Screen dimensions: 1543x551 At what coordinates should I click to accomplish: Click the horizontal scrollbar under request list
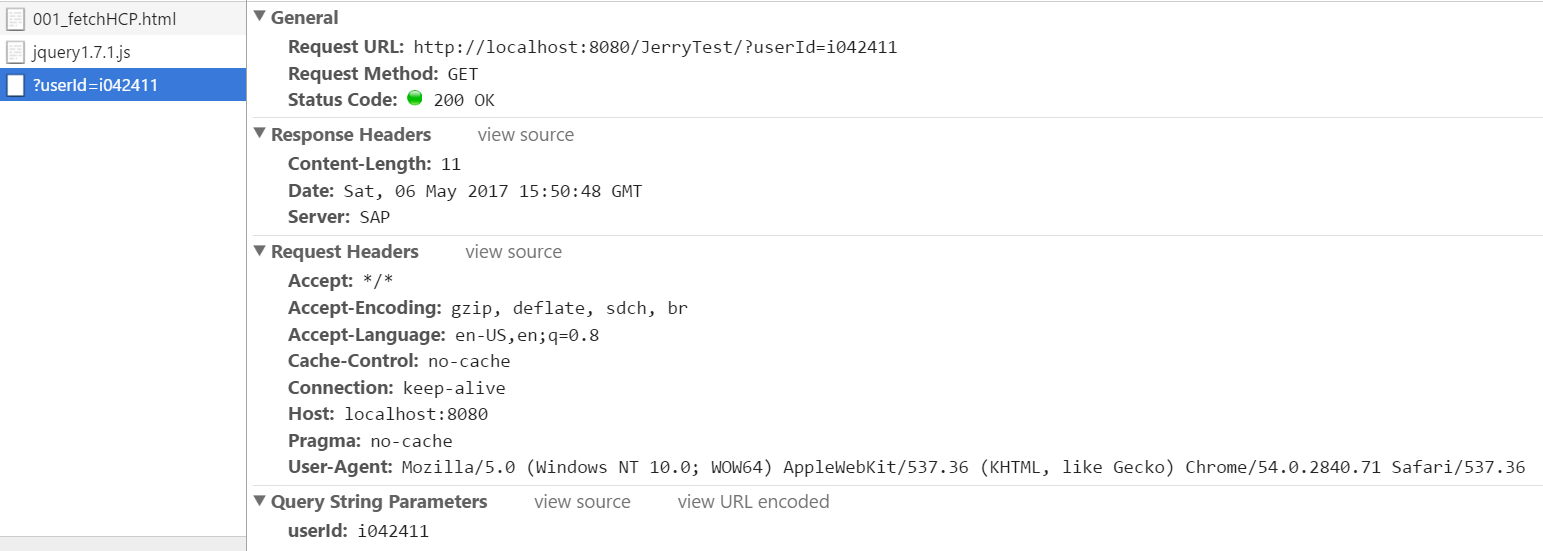tap(123, 544)
